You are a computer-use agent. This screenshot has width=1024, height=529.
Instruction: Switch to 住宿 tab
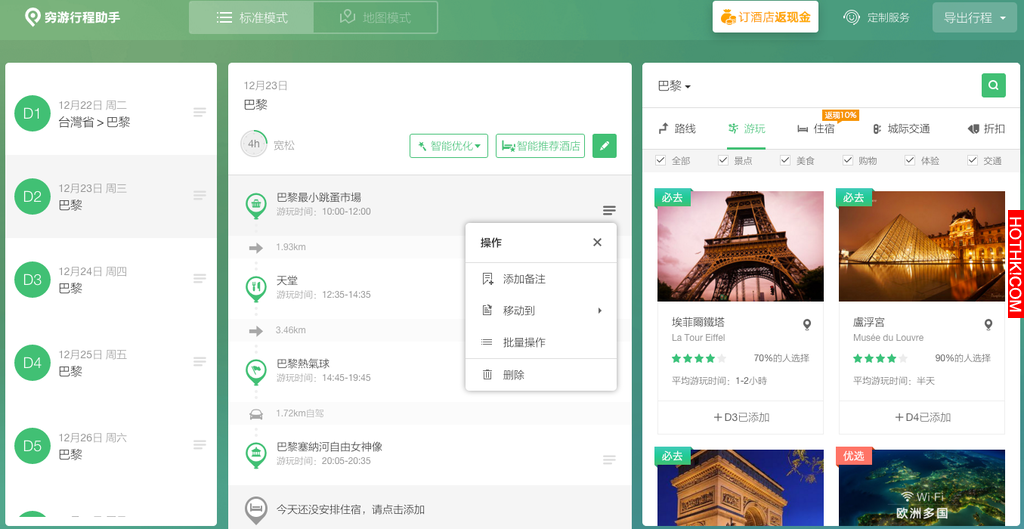pos(816,129)
